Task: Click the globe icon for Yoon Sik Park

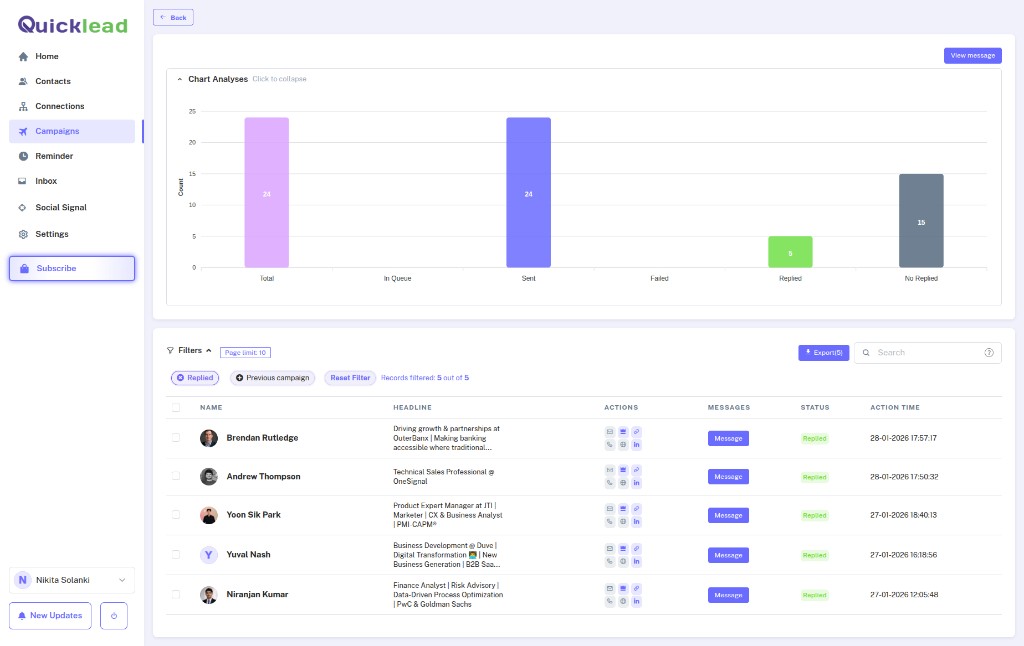Action: pos(624,522)
